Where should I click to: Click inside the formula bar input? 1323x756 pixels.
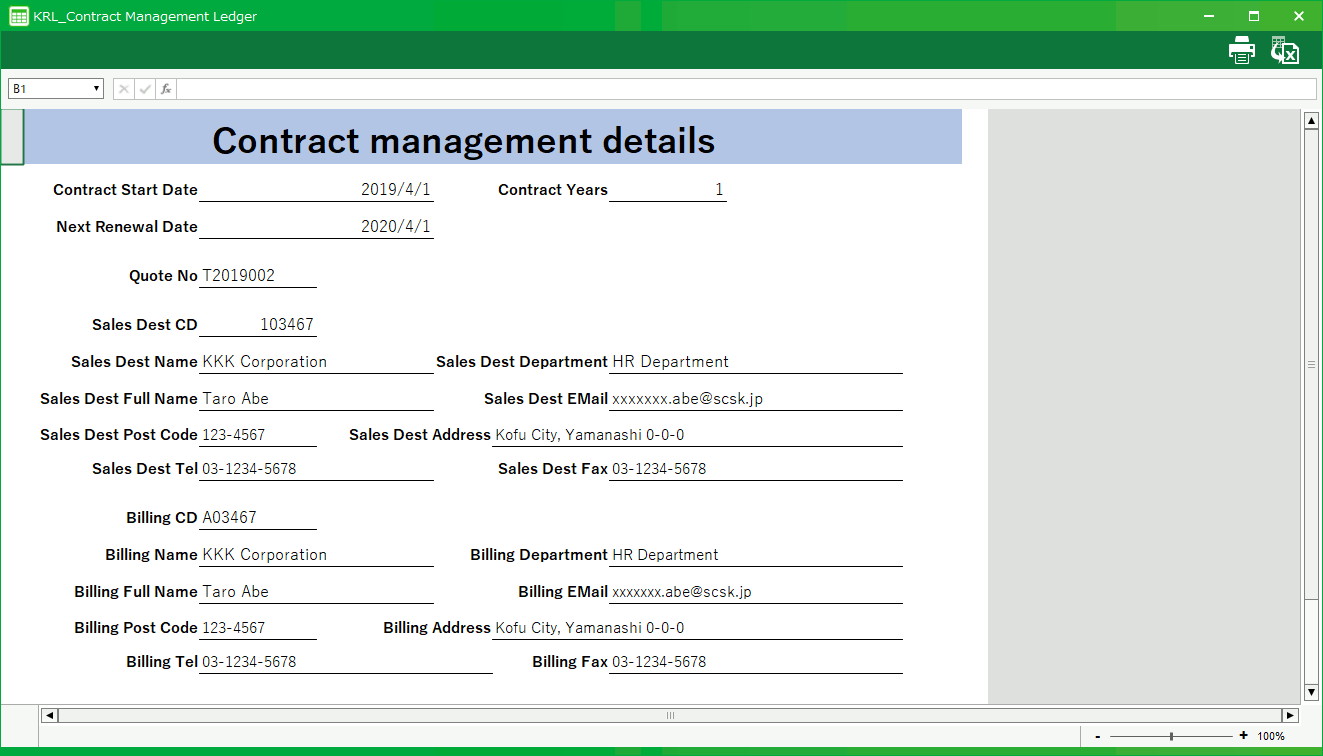(745, 89)
